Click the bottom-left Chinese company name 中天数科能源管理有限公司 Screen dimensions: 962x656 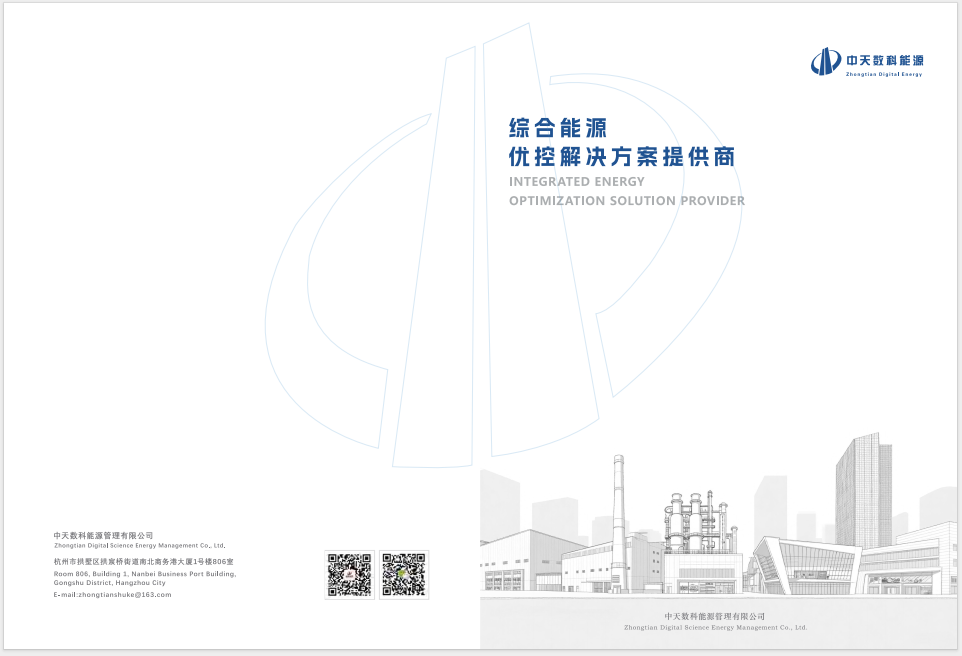pos(103,536)
